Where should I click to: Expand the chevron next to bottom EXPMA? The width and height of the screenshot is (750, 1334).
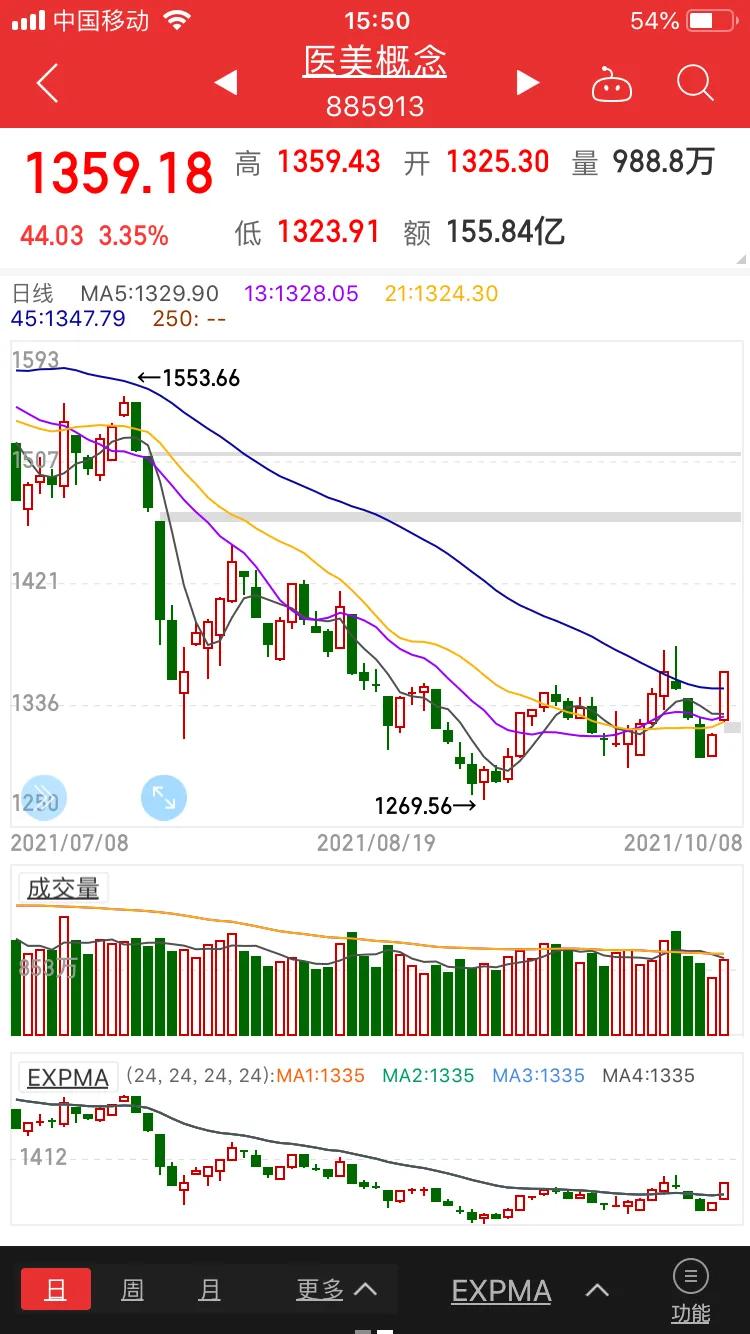(x=597, y=1290)
